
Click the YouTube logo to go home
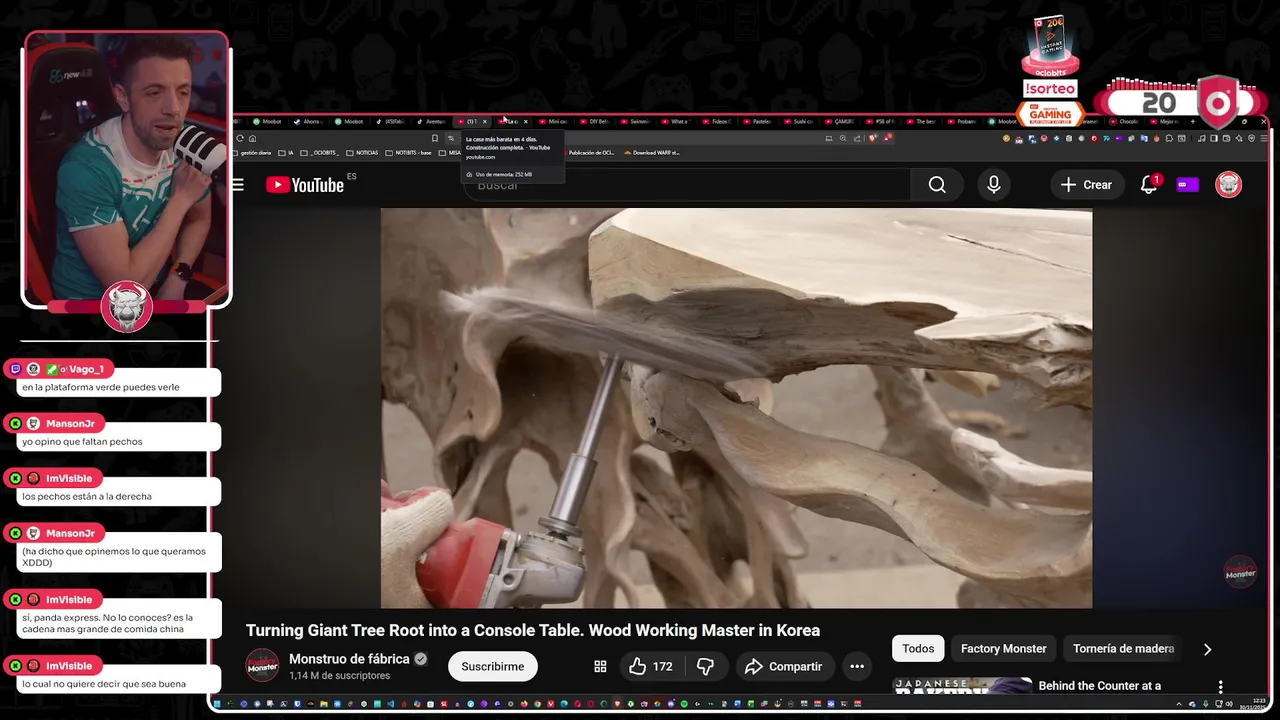coord(305,185)
